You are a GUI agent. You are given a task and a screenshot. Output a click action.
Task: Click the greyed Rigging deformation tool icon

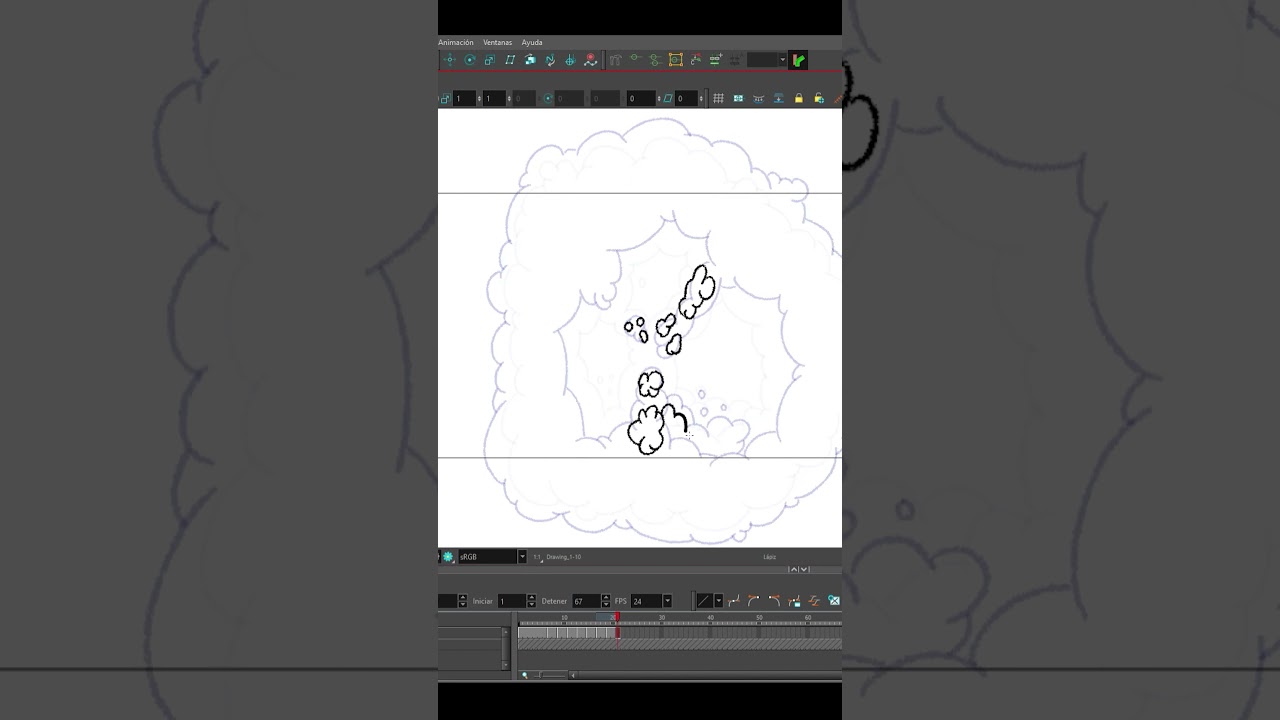click(x=616, y=60)
